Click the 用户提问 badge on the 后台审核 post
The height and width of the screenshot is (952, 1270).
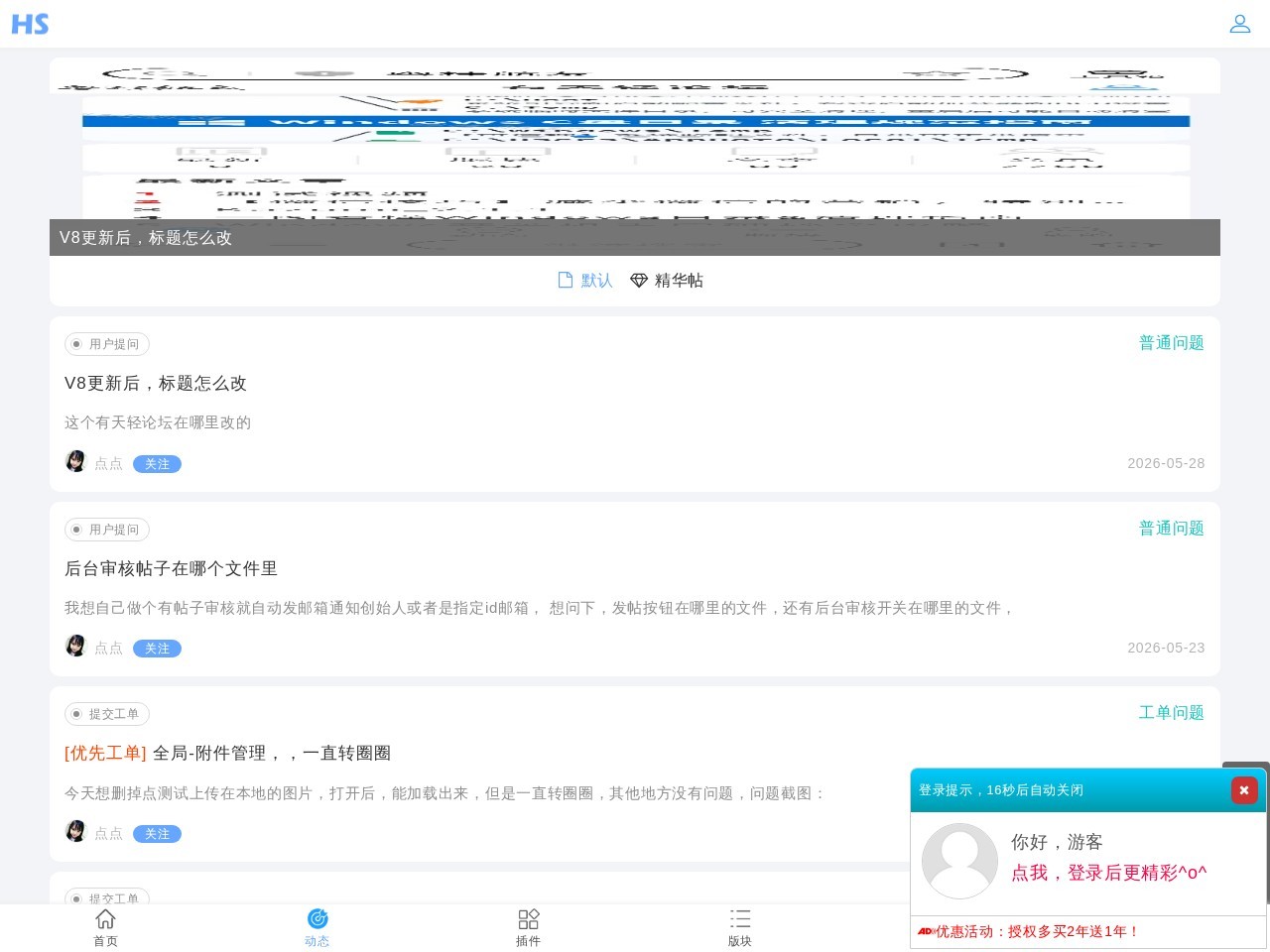pyautogui.click(x=107, y=530)
